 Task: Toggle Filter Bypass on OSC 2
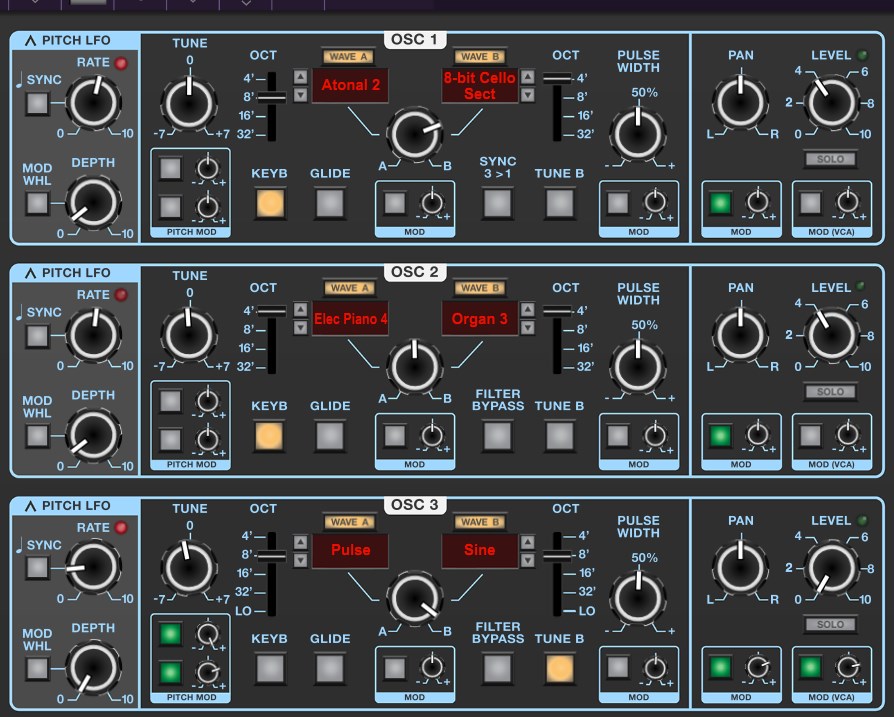click(x=497, y=436)
